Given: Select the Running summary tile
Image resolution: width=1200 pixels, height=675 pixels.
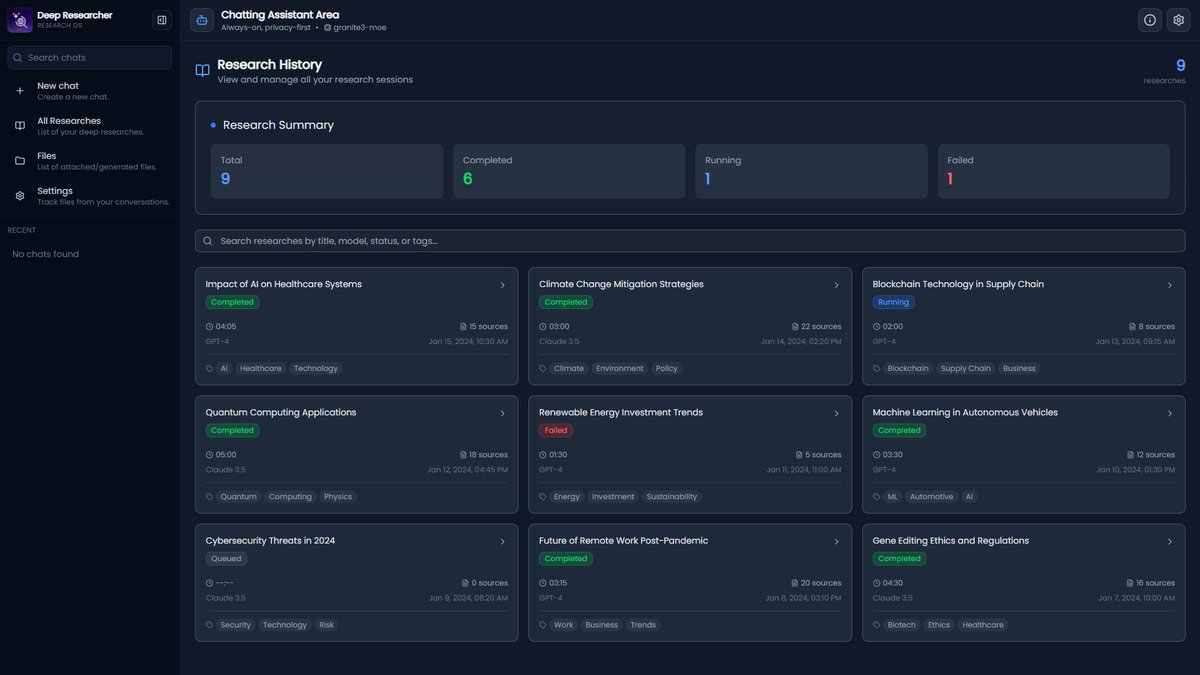Looking at the screenshot, I should coord(811,171).
